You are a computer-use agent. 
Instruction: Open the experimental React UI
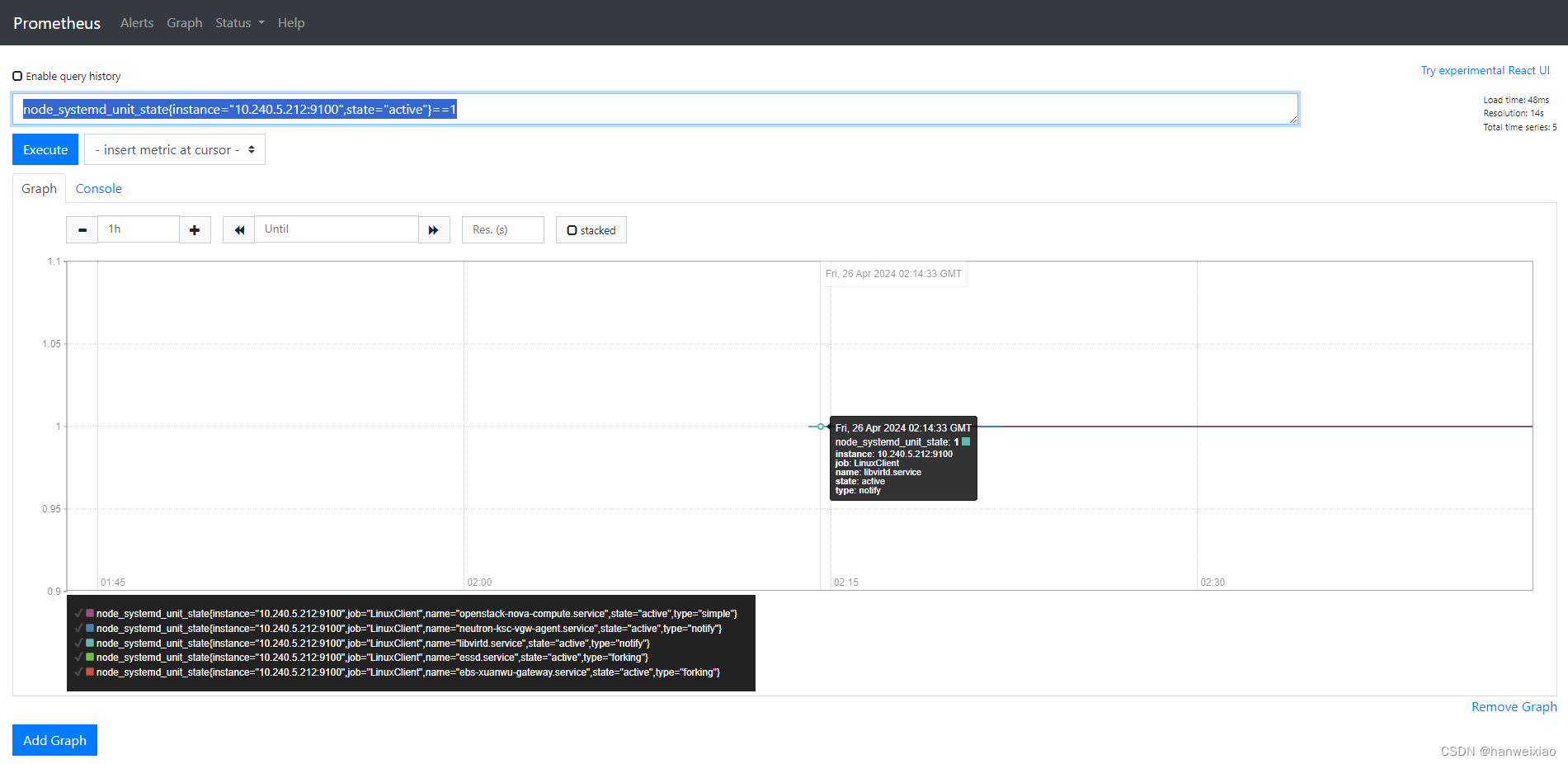pyautogui.click(x=1486, y=70)
